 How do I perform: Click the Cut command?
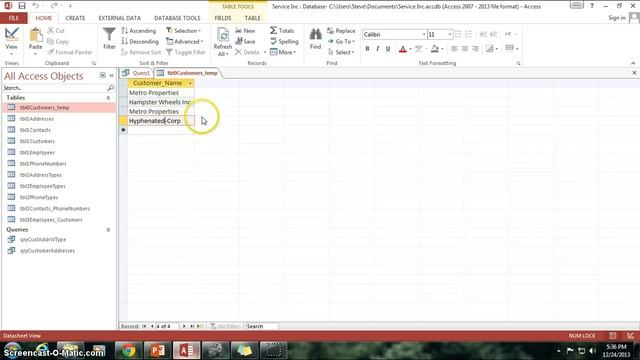pyautogui.click(x=56, y=31)
